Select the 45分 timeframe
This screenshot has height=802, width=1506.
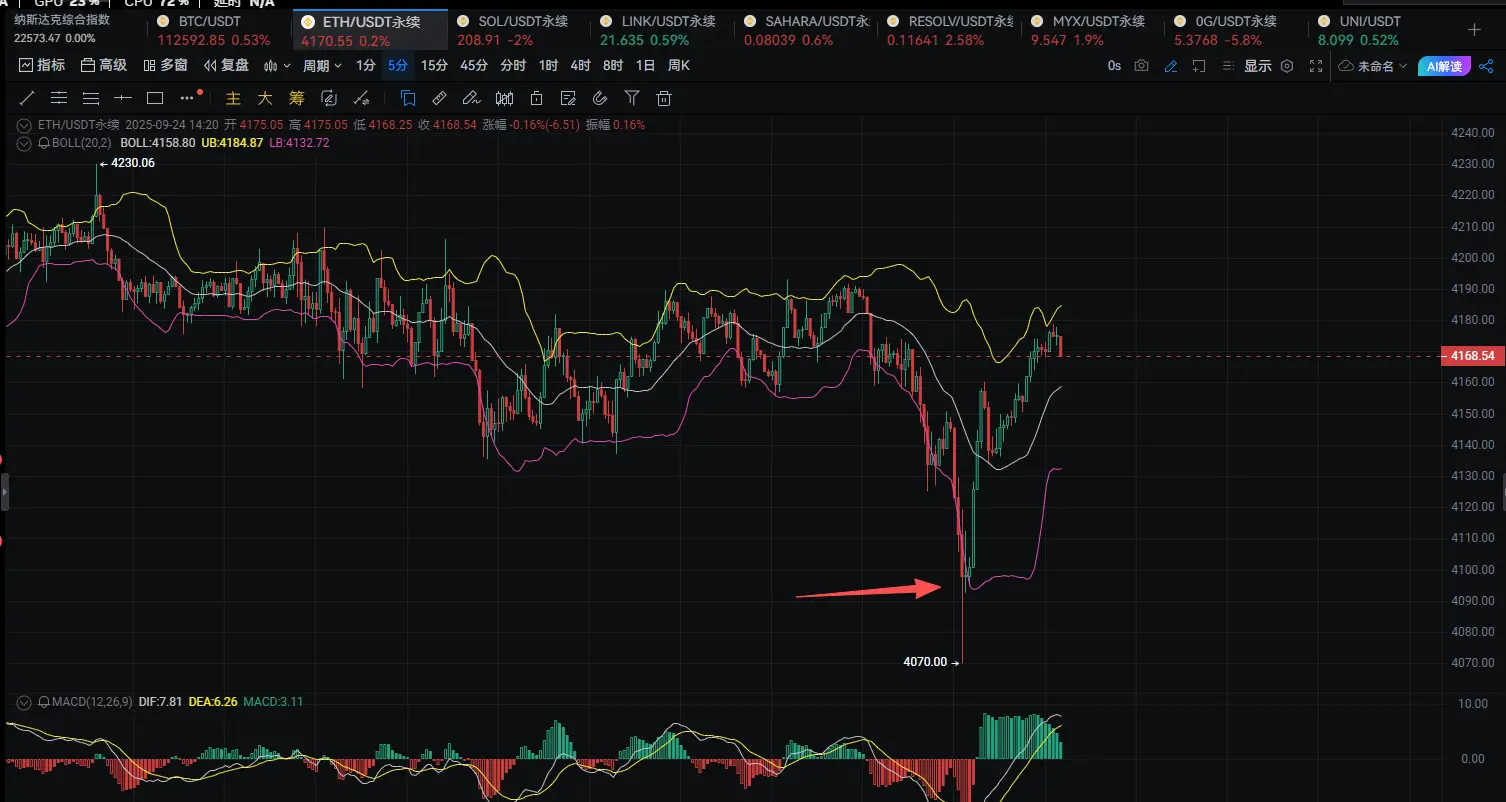474,66
